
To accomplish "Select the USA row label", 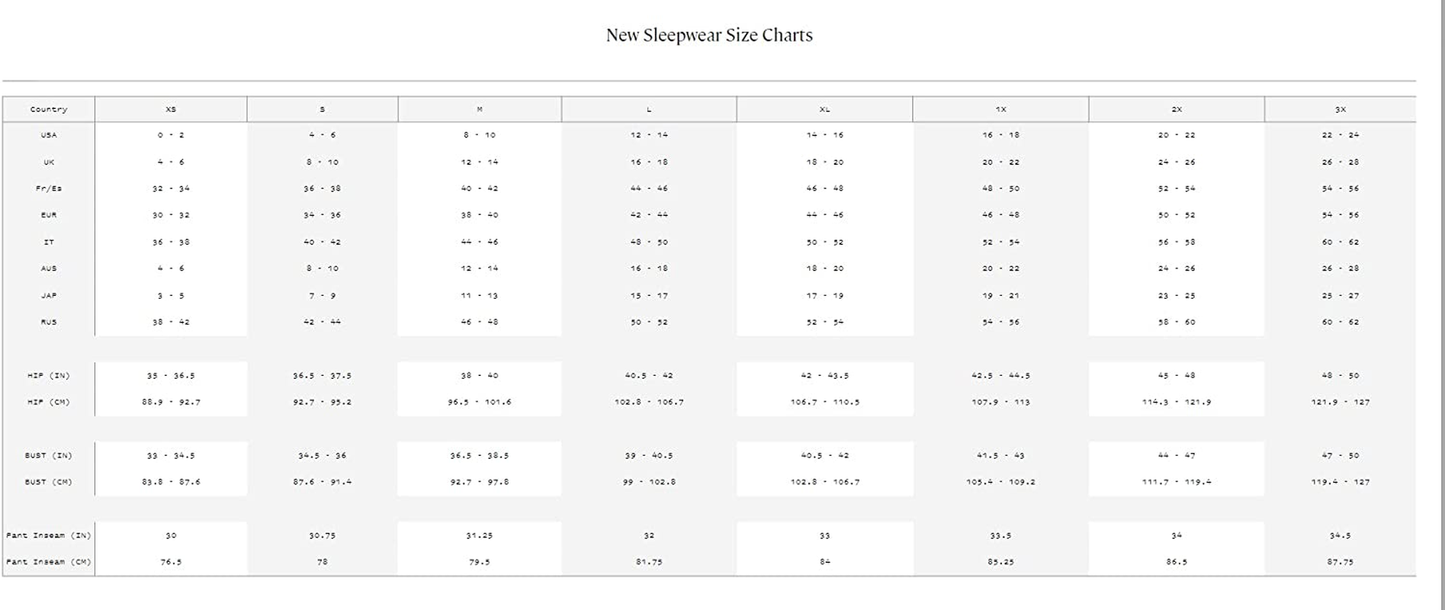I will tap(48, 135).
